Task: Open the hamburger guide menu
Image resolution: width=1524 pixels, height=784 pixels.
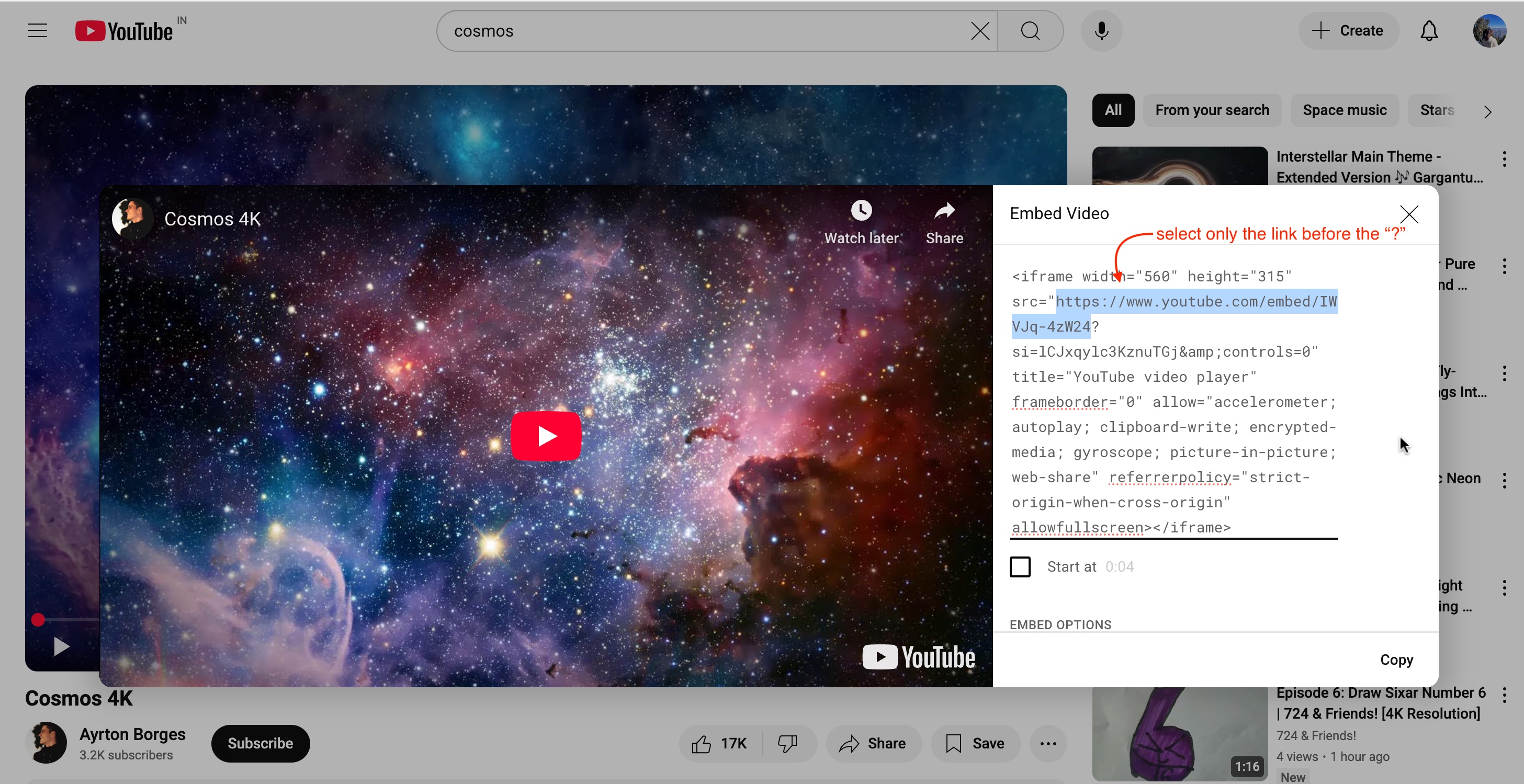Action: pyautogui.click(x=37, y=31)
